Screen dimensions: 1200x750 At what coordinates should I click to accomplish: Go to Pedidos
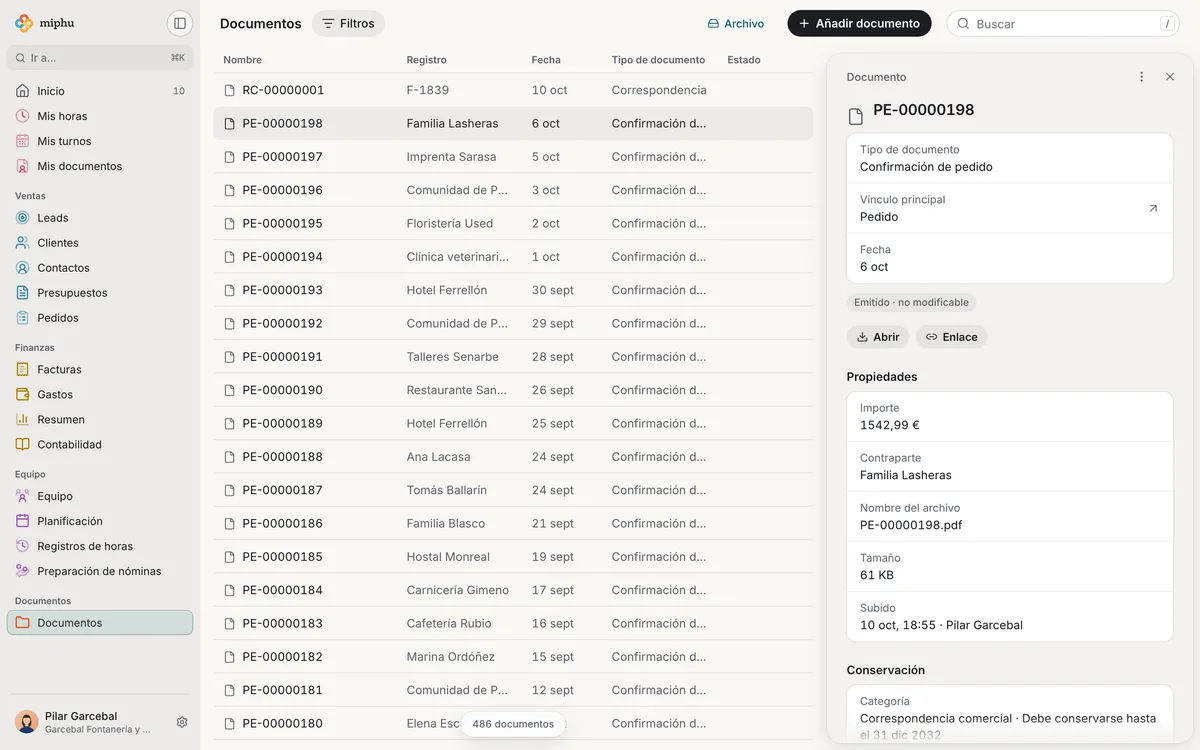coord(100,318)
